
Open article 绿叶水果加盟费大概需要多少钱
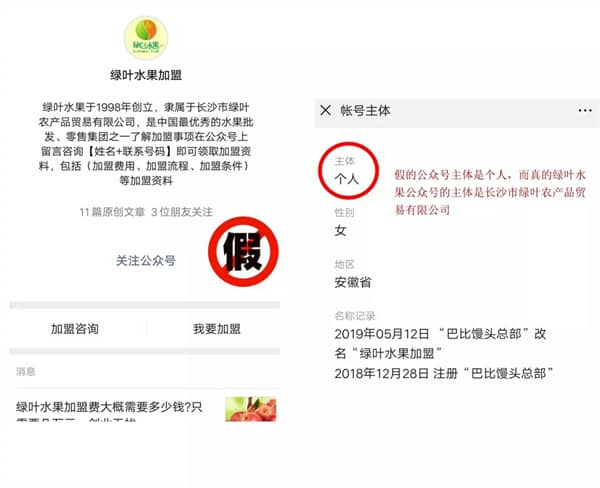109,406
